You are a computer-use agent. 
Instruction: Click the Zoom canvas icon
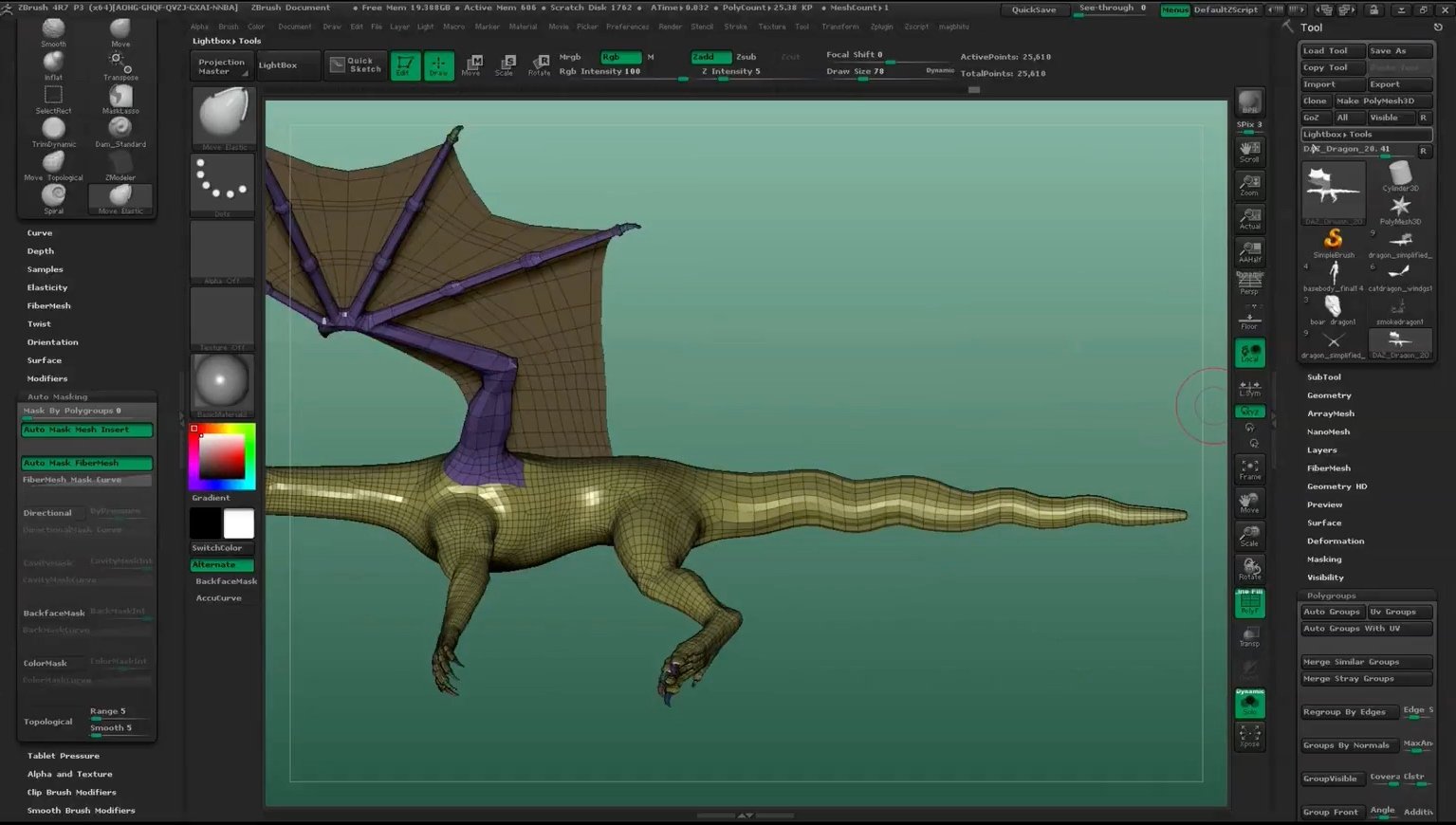1250,184
